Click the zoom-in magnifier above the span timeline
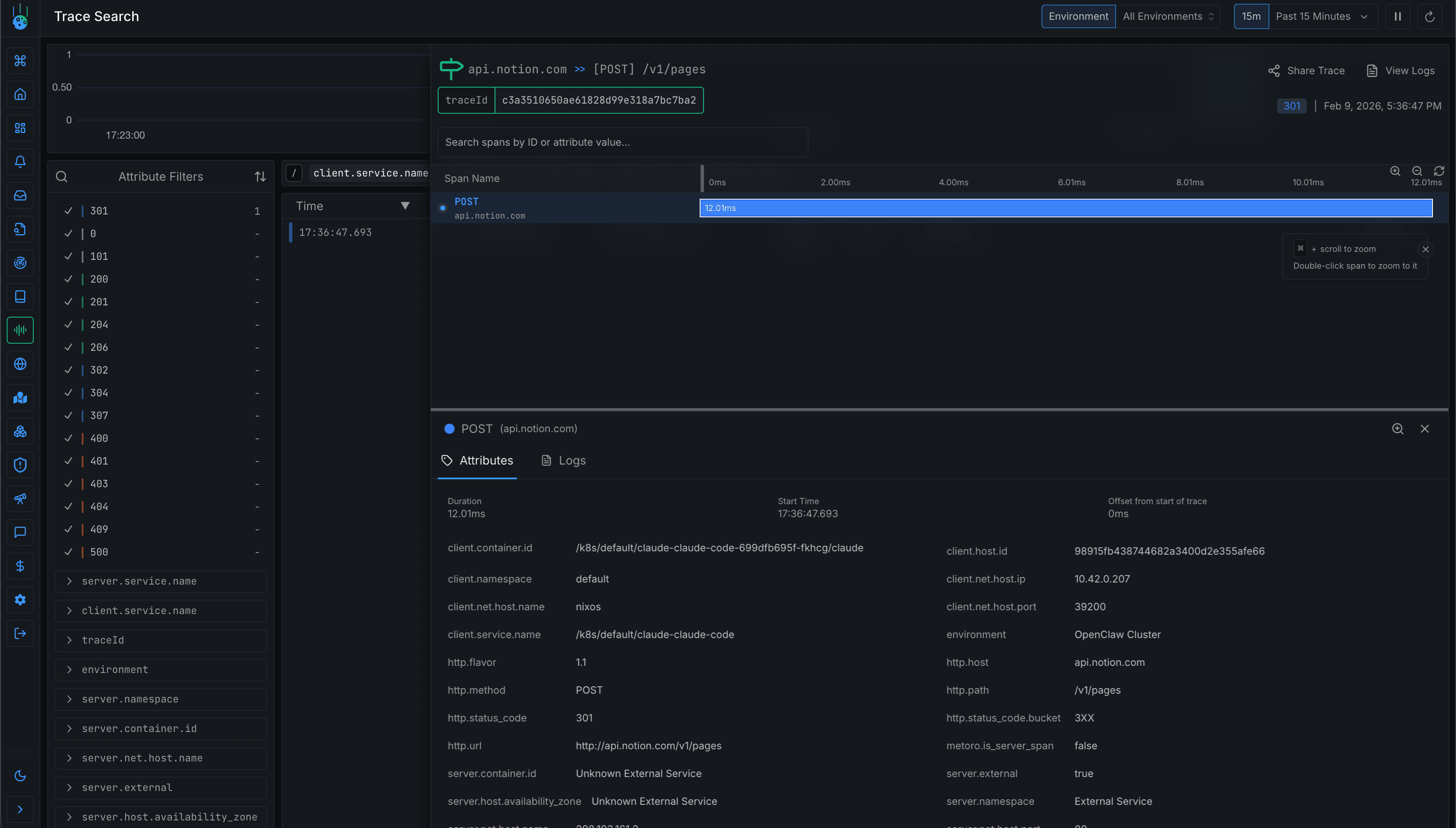 click(x=1395, y=171)
